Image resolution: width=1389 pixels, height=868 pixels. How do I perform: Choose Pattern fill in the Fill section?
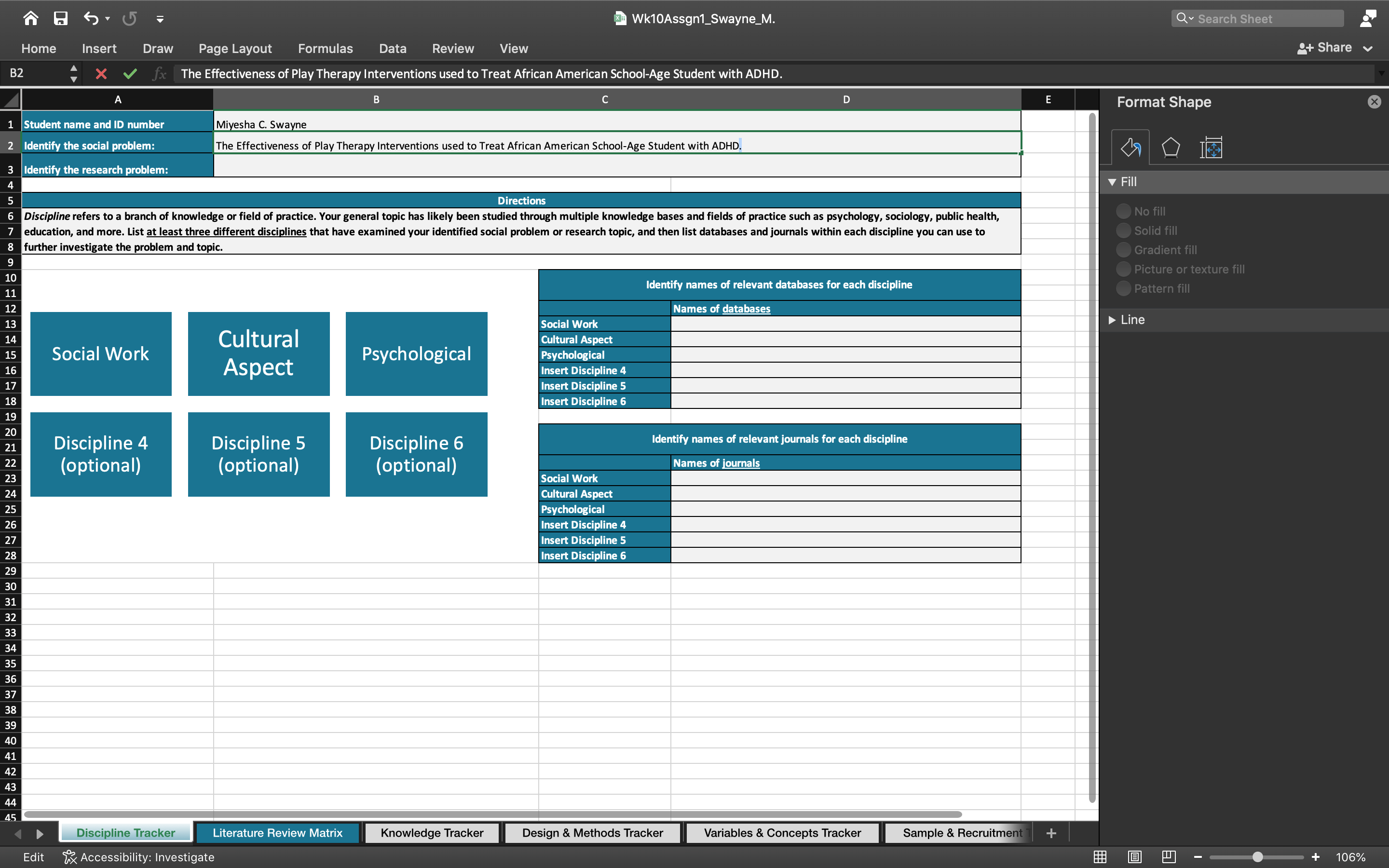coord(1124,288)
